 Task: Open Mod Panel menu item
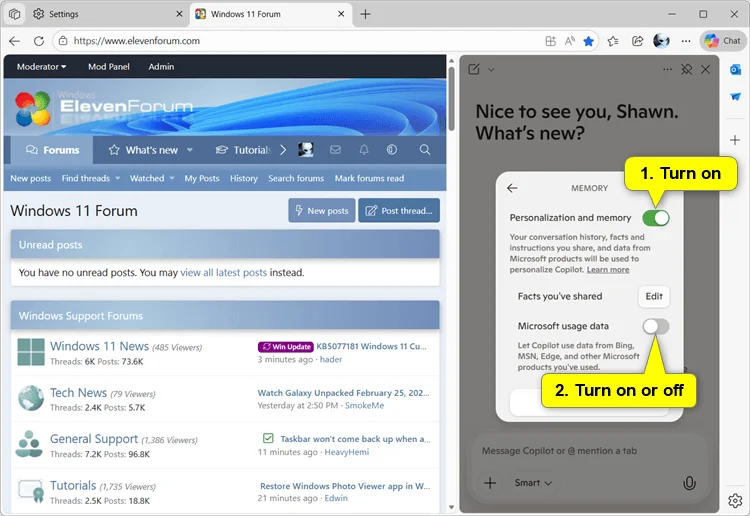tap(109, 66)
